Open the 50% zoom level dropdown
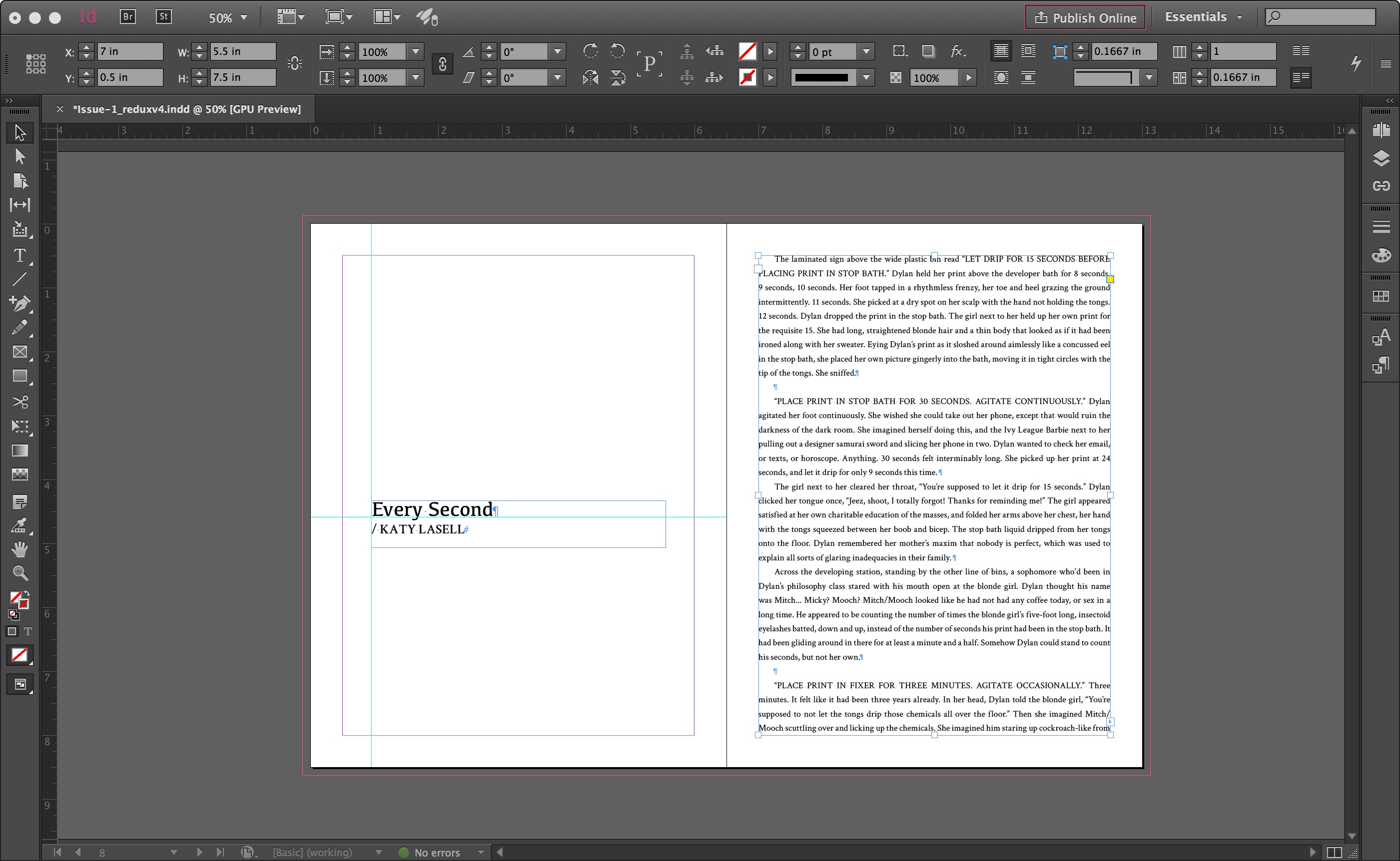This screenshot has height=861, width=1400. [244, 17]
